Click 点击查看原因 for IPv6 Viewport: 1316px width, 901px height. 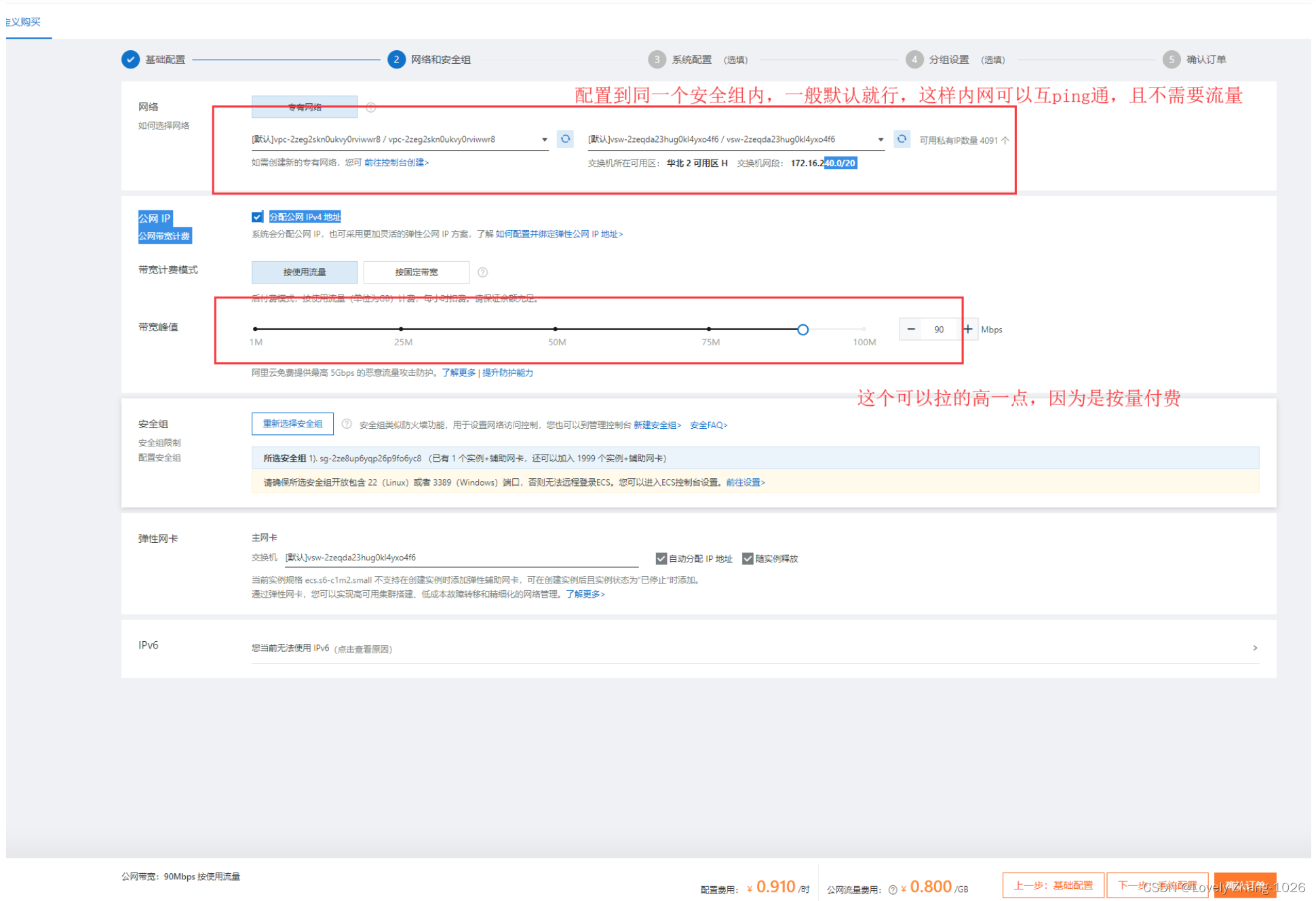pos(364,649)
